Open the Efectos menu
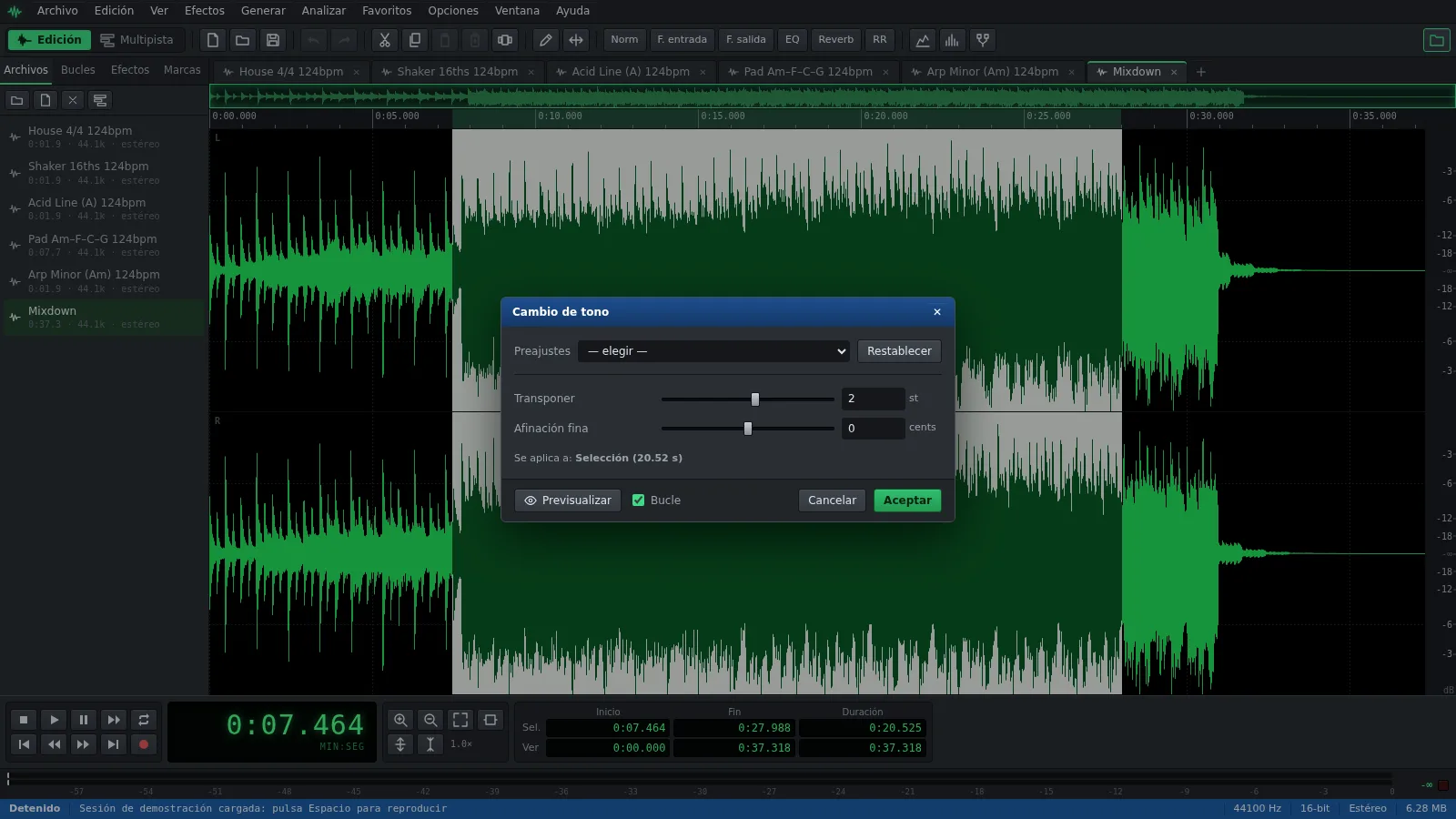This screenshot has width=1456, height=819. coord(204,11)
